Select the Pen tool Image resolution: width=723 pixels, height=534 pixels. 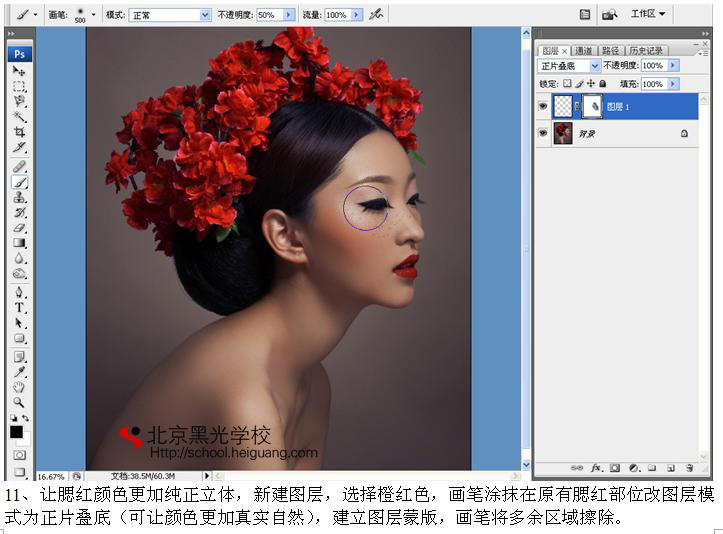19,292
